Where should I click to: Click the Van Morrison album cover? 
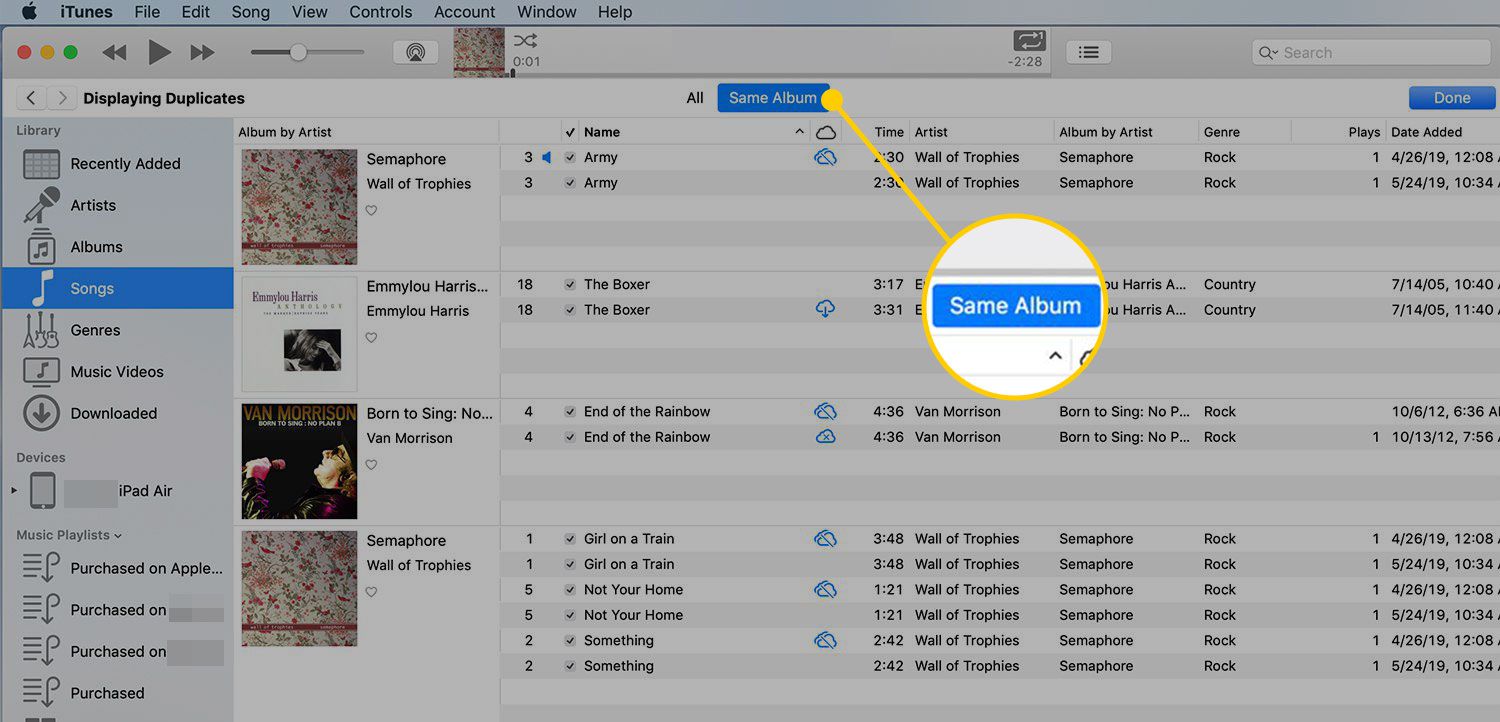coord(299,461)
